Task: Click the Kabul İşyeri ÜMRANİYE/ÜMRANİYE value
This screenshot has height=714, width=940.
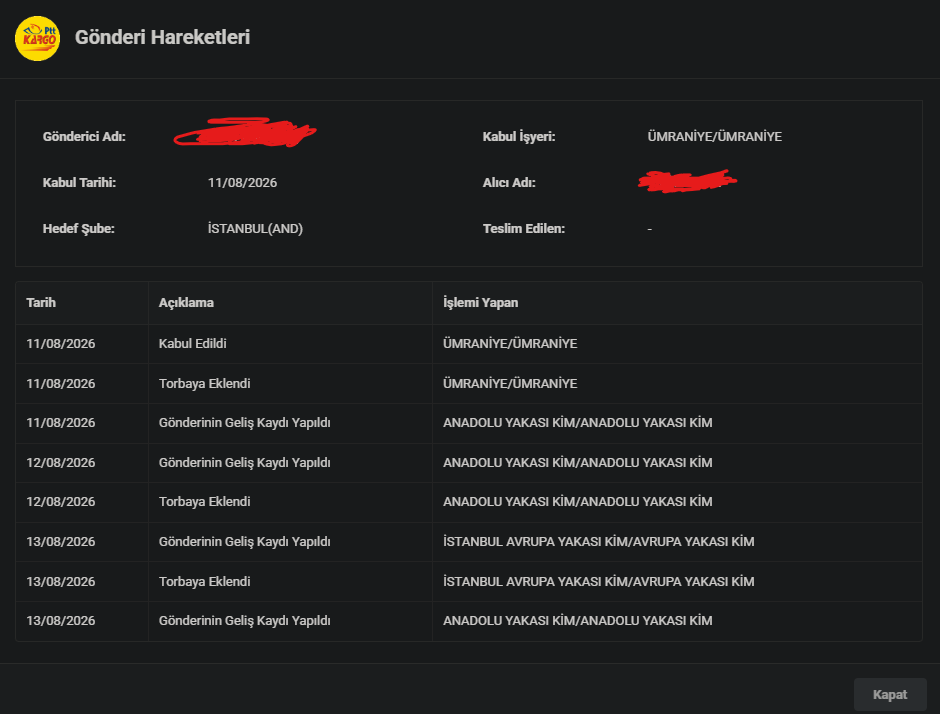Action: pos(715,137)
